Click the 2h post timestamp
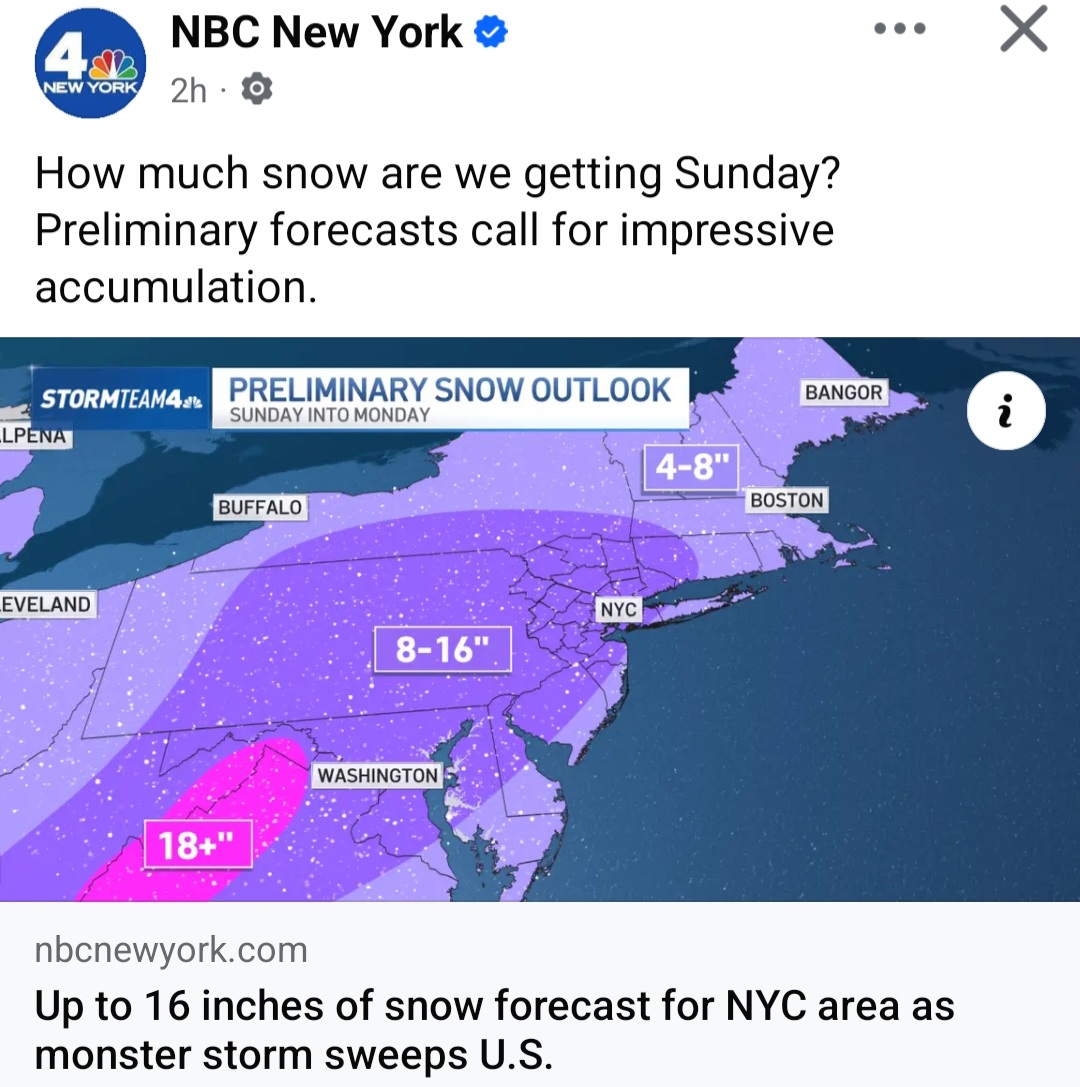Viewport: 1080px width, 1087px height. click(x=188, y=91)
